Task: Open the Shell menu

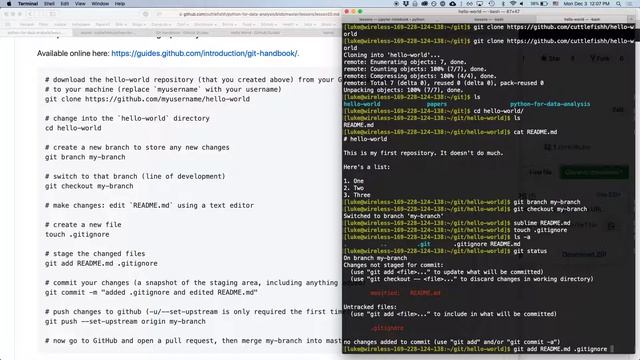Action: (x=49, y=4)
